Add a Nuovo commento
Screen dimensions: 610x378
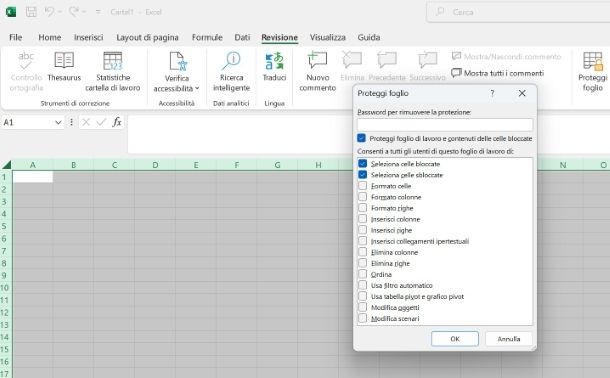317,72
